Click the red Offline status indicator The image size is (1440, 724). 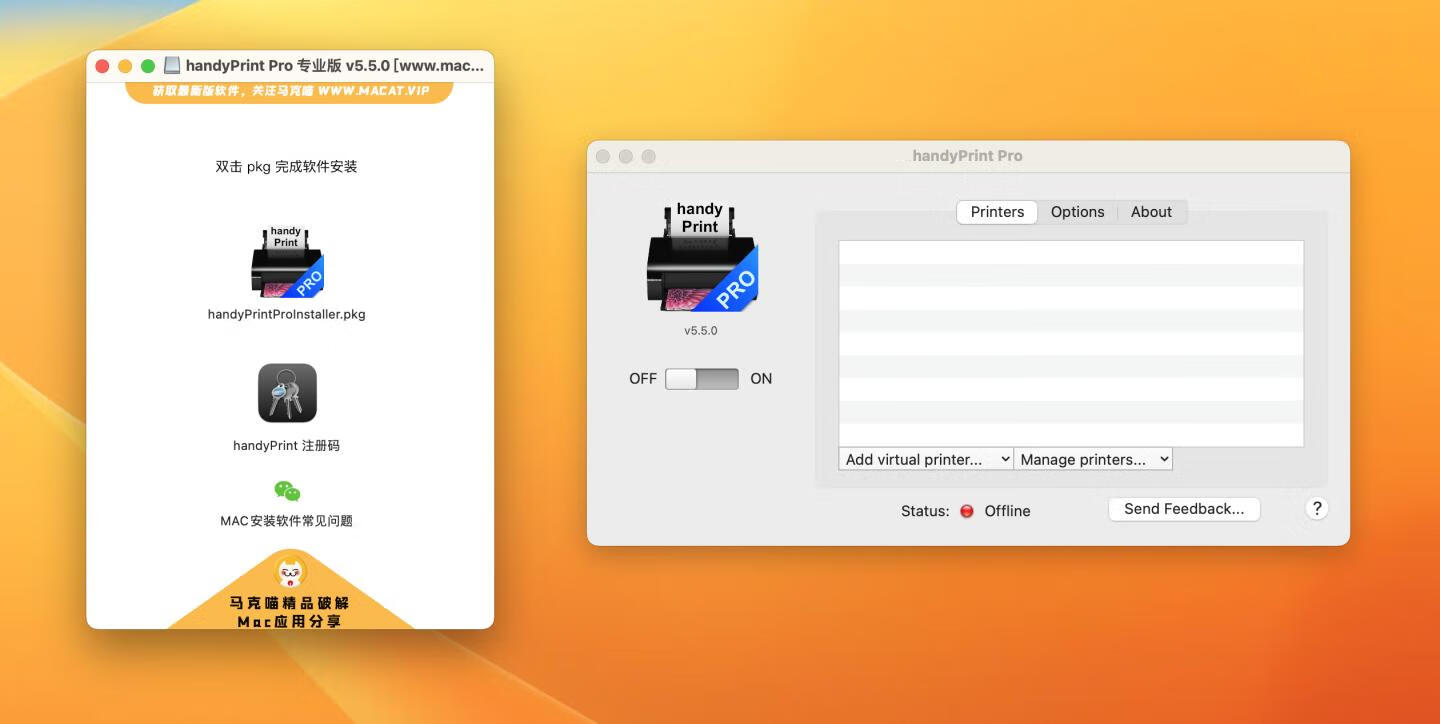967,511
